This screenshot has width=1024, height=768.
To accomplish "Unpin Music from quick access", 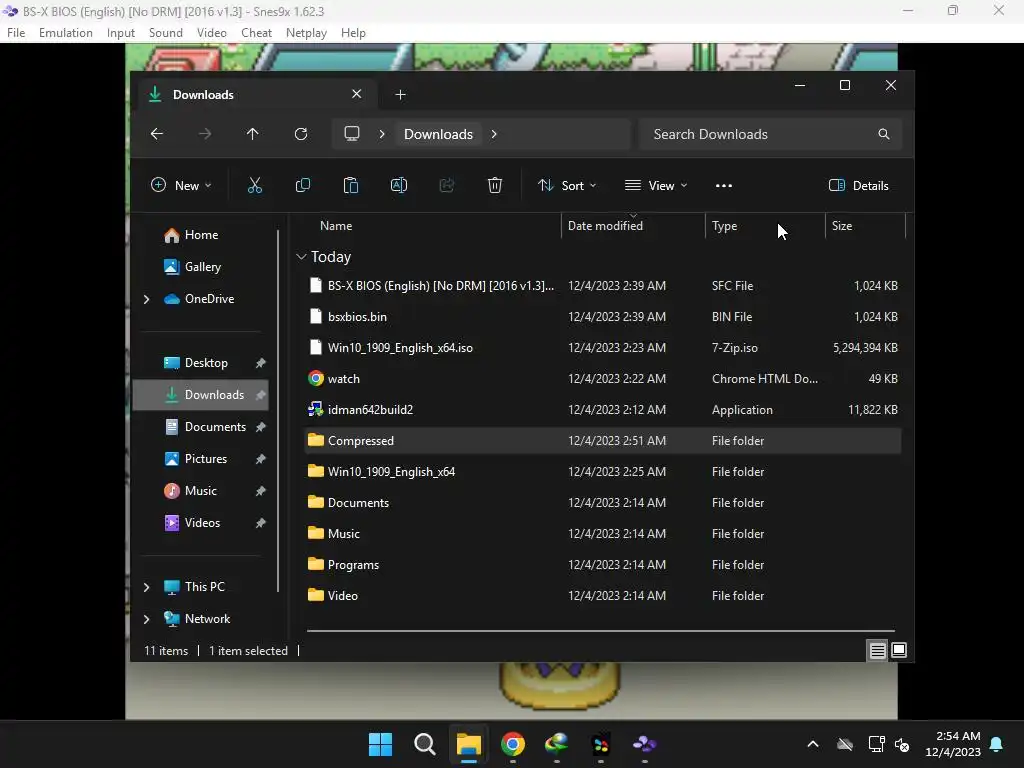I will pos(261,491).
